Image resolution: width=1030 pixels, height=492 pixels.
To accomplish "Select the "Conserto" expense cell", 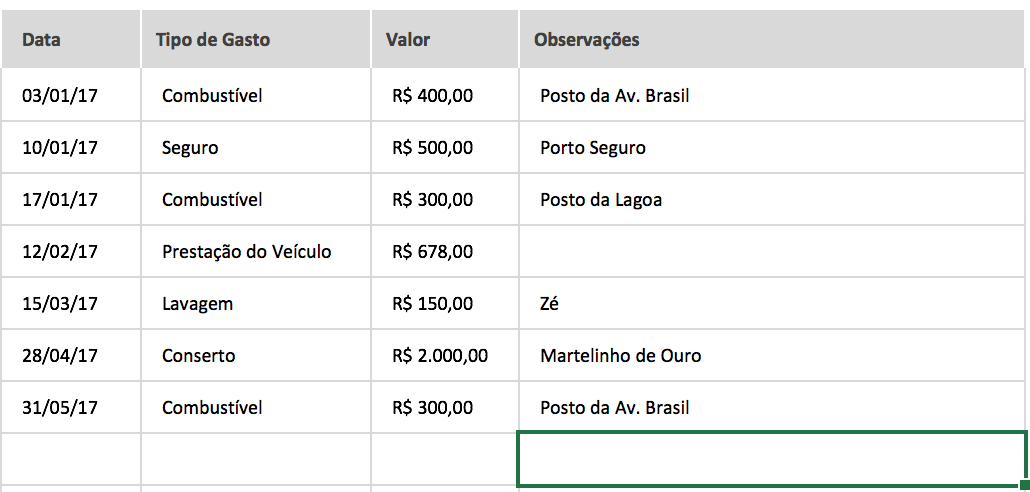I will point(199,356).
